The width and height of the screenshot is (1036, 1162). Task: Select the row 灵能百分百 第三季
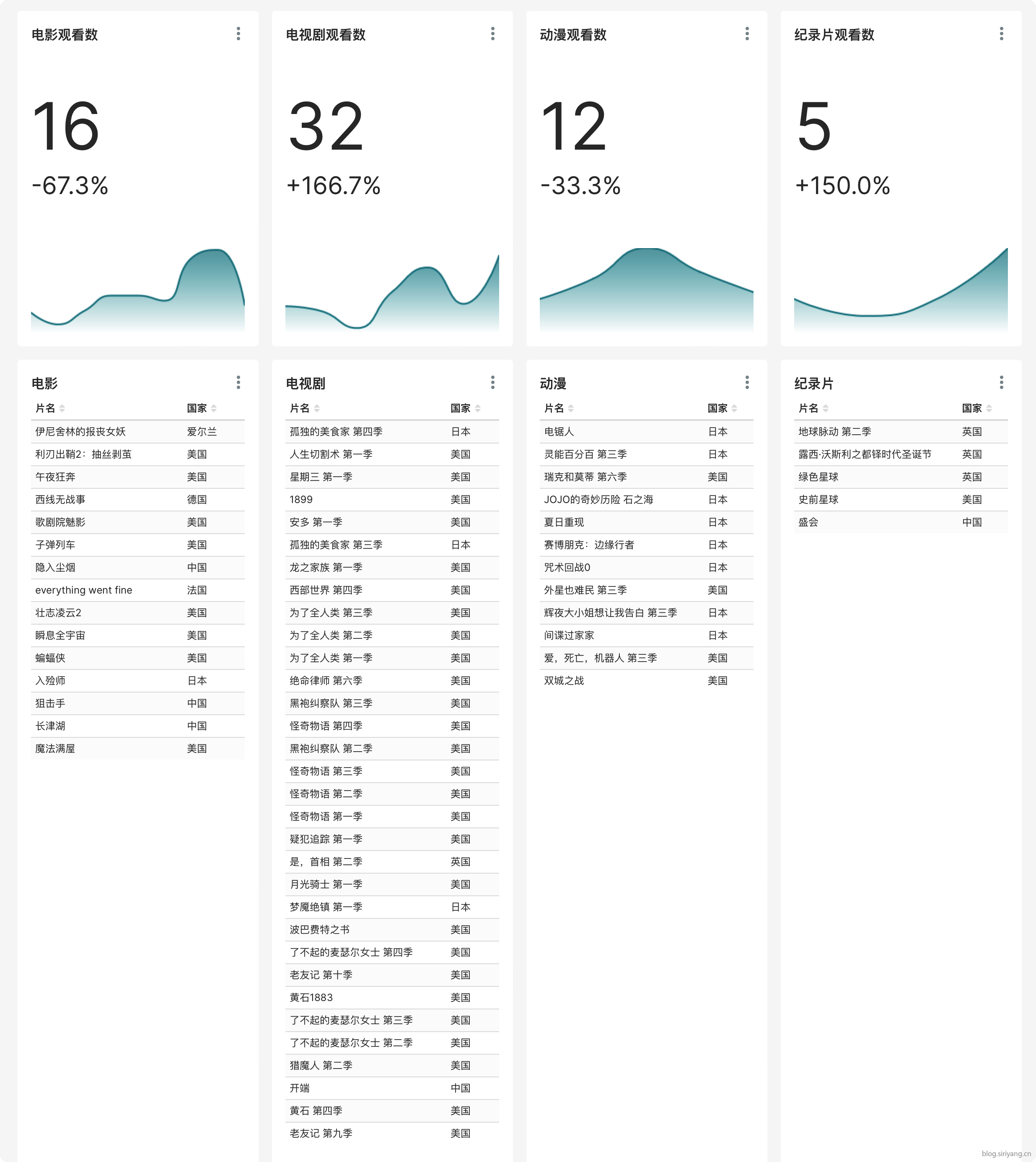click(x=647, y=454)
